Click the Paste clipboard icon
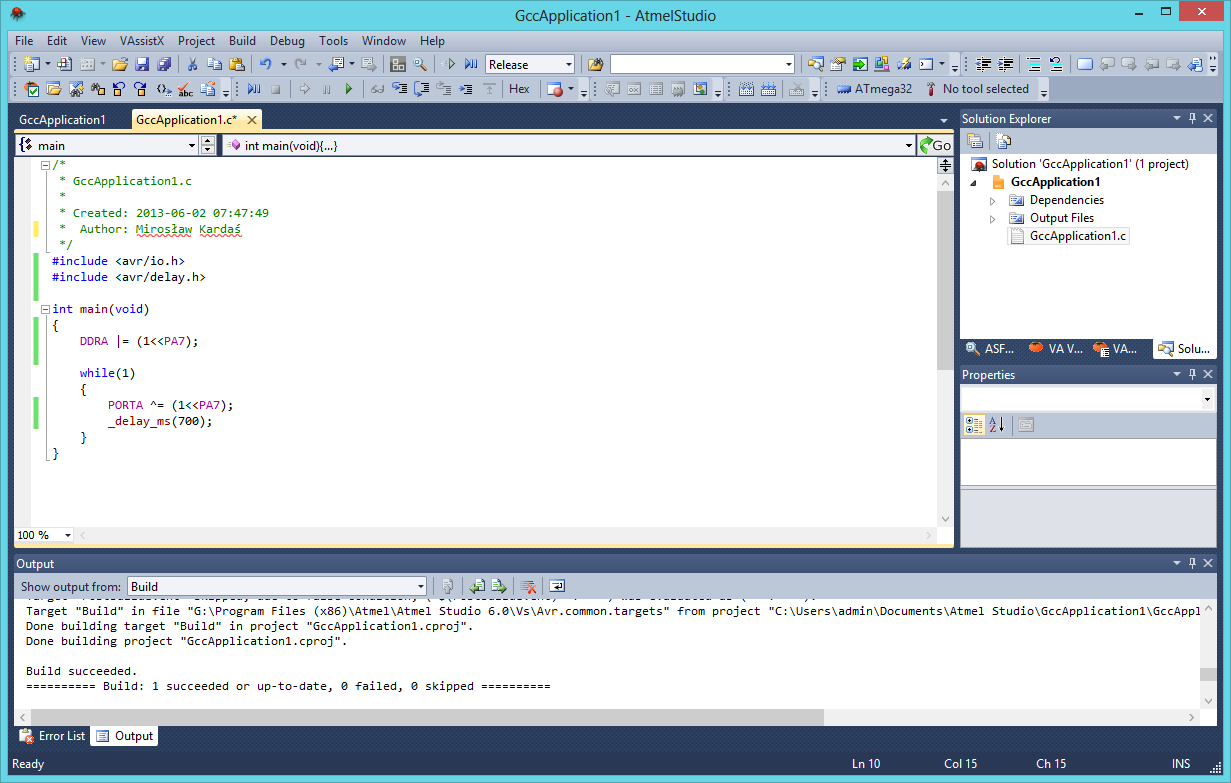This screenshot has height=783, width=1231. pyautogui.click(x=236, y=64)
